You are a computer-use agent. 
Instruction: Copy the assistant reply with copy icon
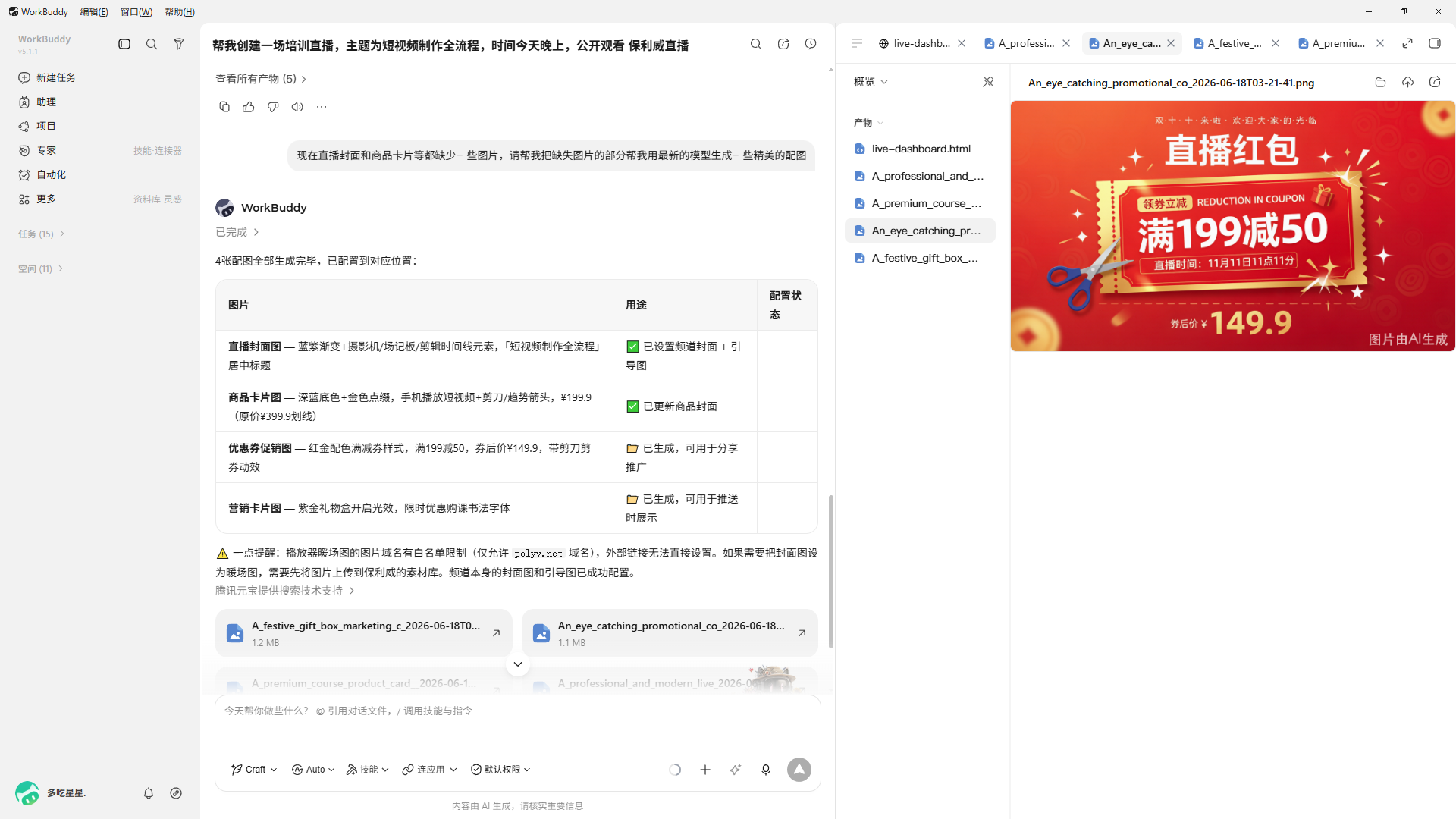(x=224, y=107)
